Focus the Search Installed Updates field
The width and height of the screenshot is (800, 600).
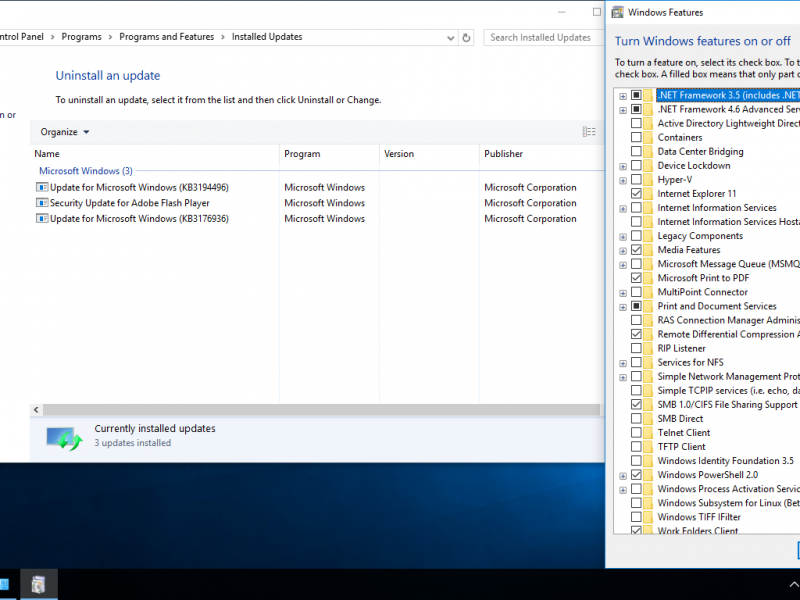(543, 38)
